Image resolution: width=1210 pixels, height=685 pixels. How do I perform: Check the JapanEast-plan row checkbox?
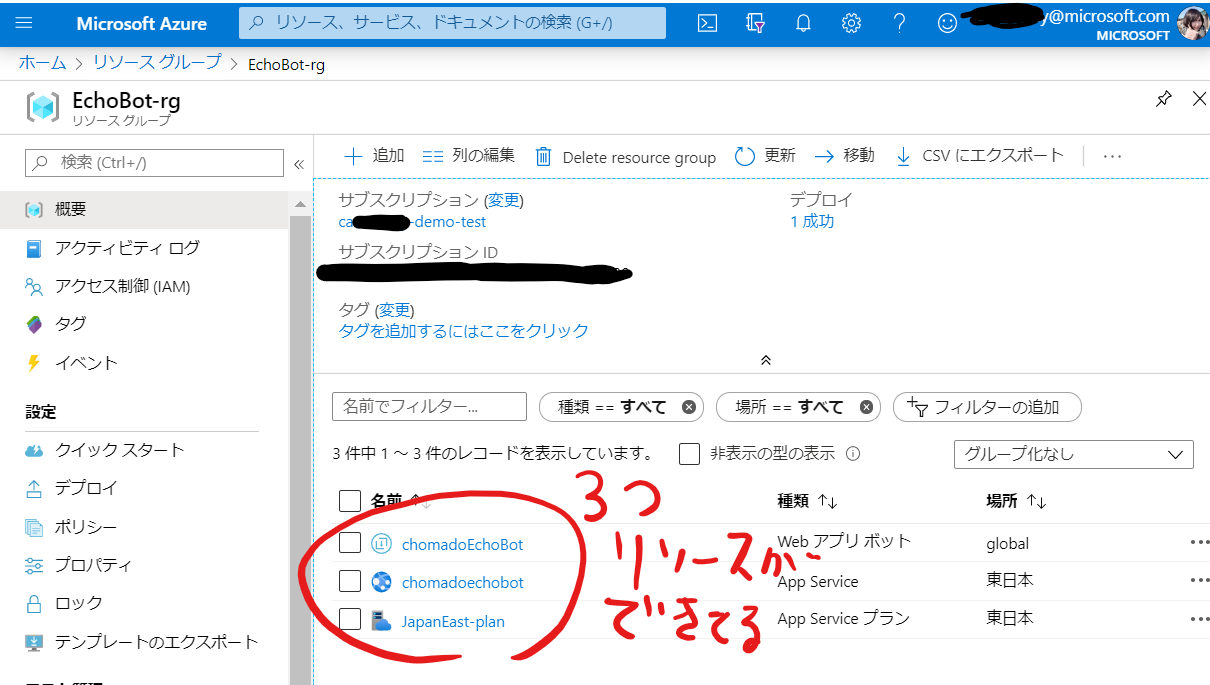click(x=349, y=620)
